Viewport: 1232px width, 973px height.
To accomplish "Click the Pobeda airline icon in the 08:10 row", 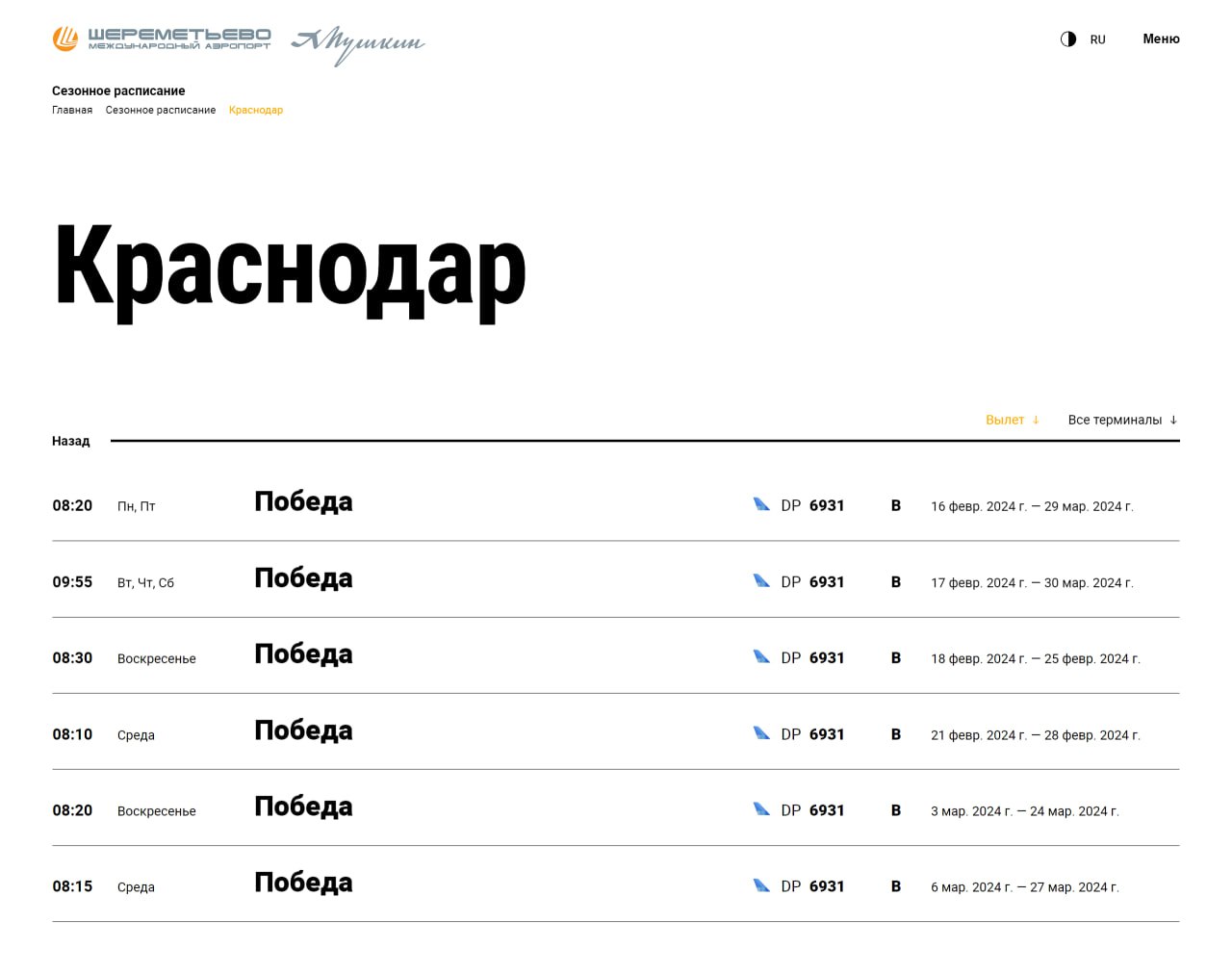I will click(x=761, y=733).
